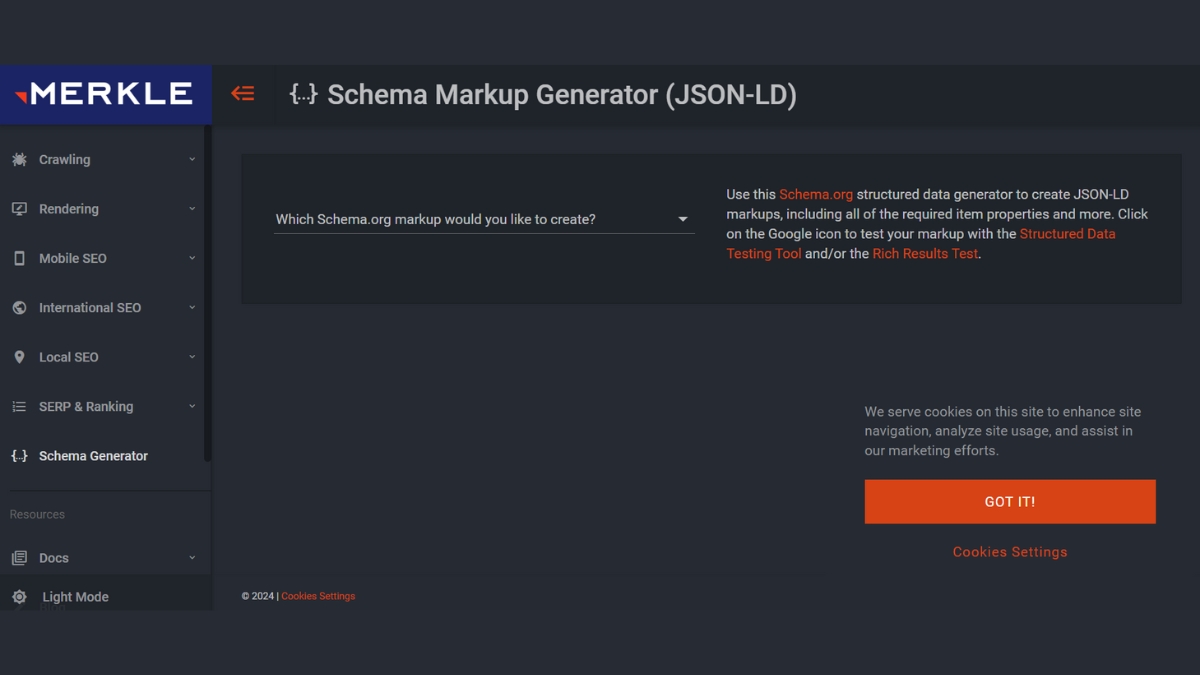Click the Local SEO pin icon
The width and height of the screenshot is (1200, 675).
pos(19,357)
